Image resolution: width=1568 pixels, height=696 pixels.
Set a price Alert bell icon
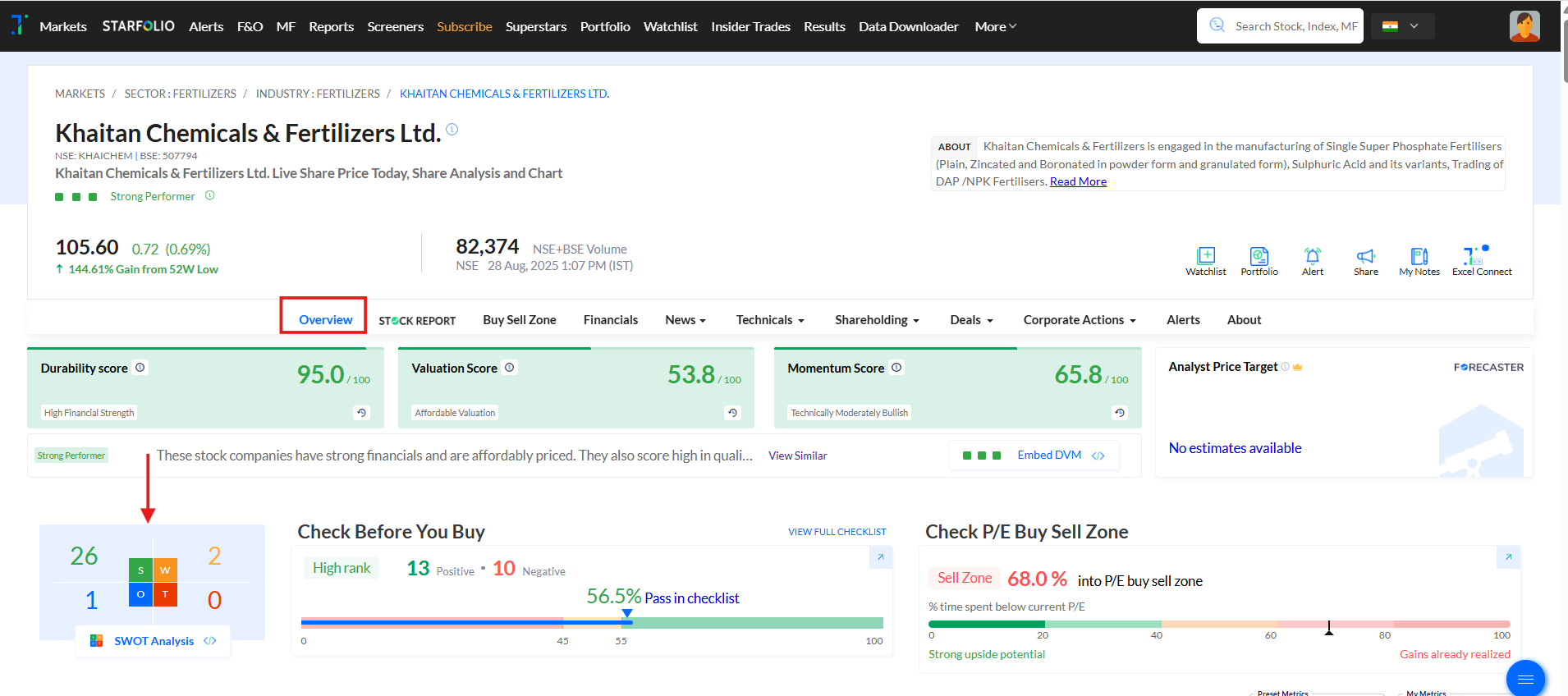[1312, 255]
